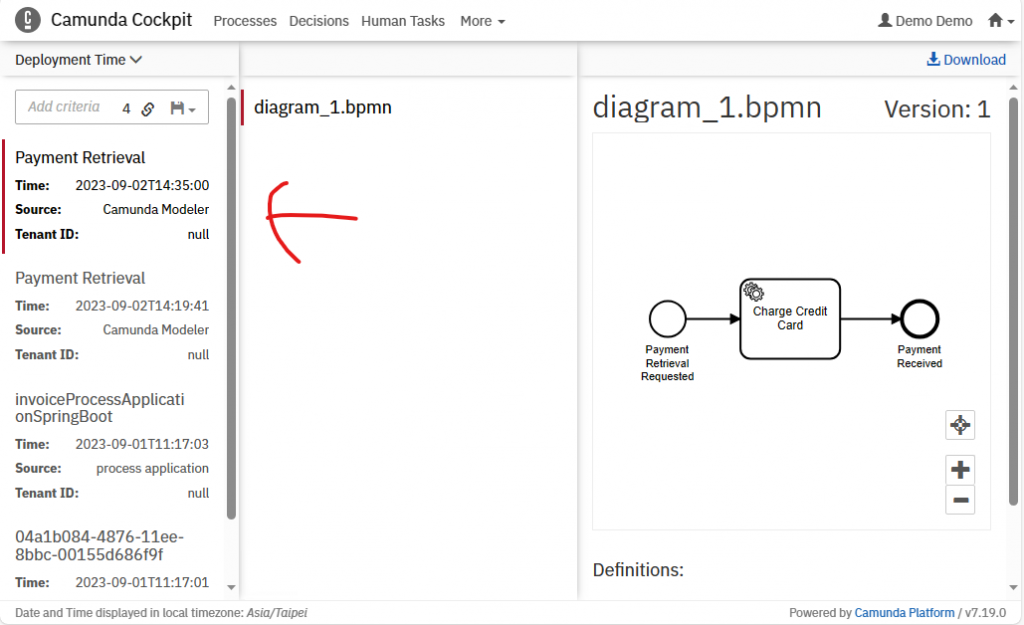Click the Asia/Taipei timezone text

coord(277,613)
